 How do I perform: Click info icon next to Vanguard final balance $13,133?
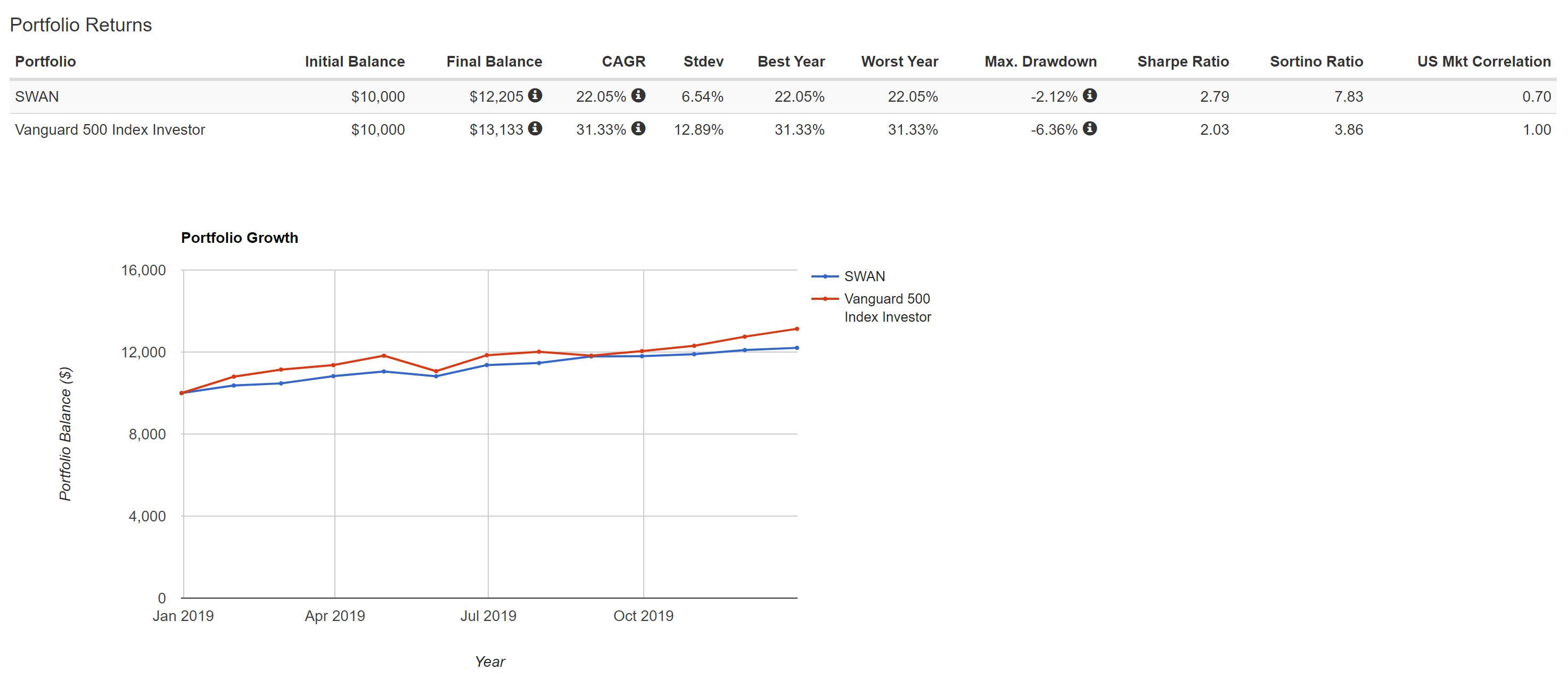tap(535, 128)
